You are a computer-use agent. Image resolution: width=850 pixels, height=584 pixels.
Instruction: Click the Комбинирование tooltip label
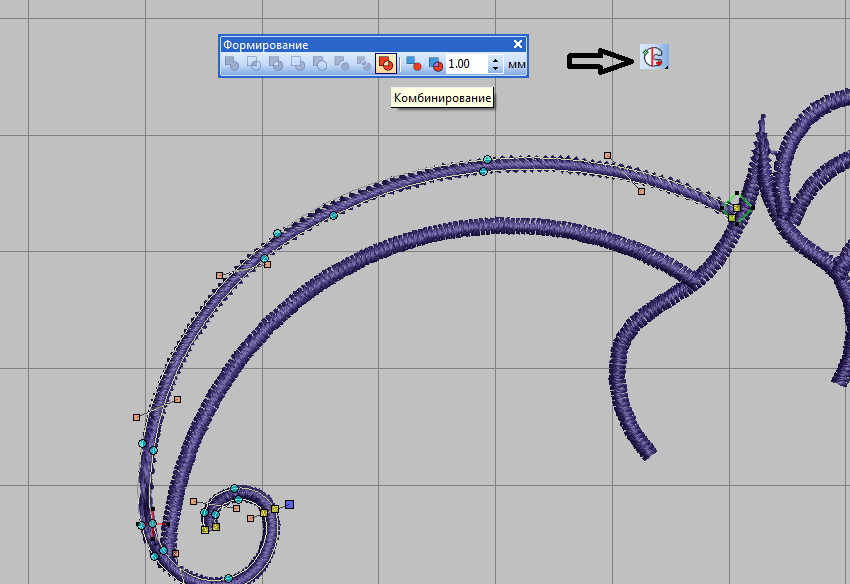coord(442,97)
